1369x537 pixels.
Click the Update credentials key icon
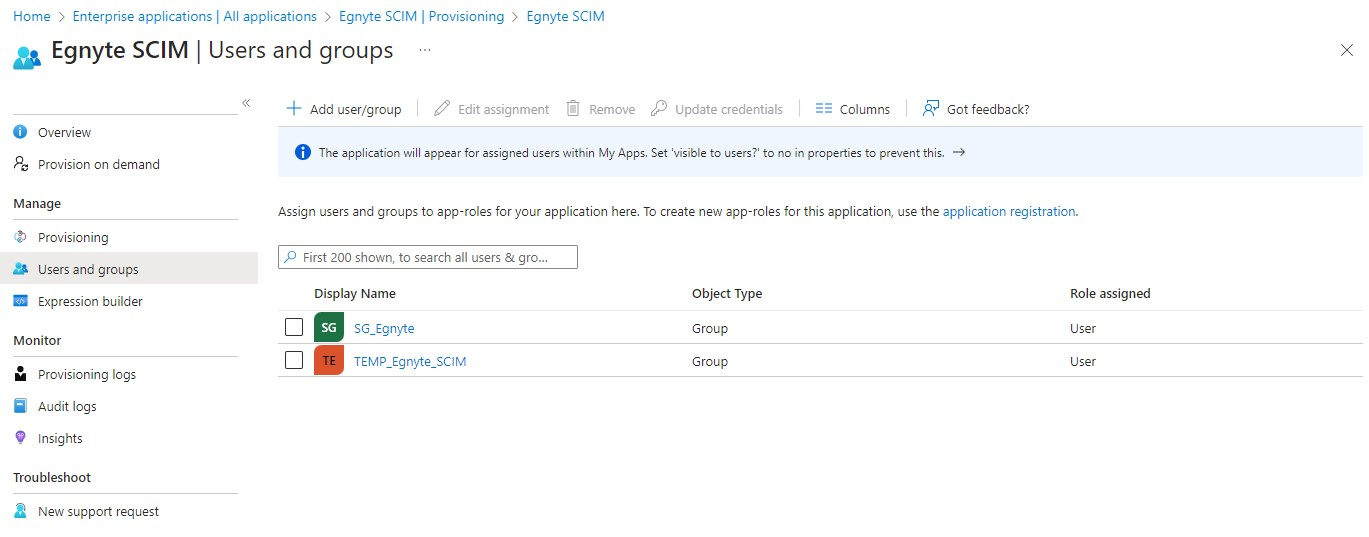point(659,108)
